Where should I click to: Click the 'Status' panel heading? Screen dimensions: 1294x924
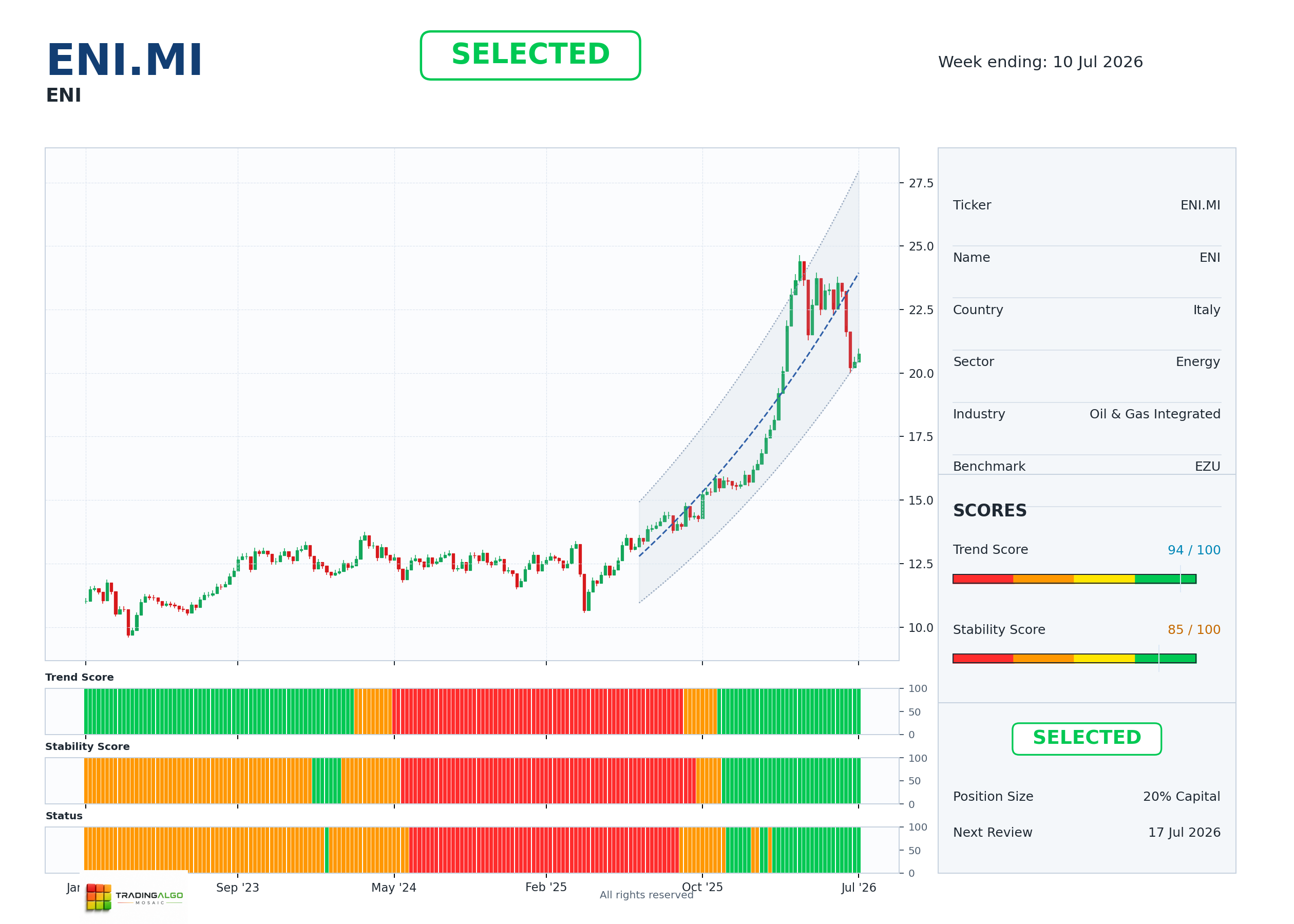(64, 816)
